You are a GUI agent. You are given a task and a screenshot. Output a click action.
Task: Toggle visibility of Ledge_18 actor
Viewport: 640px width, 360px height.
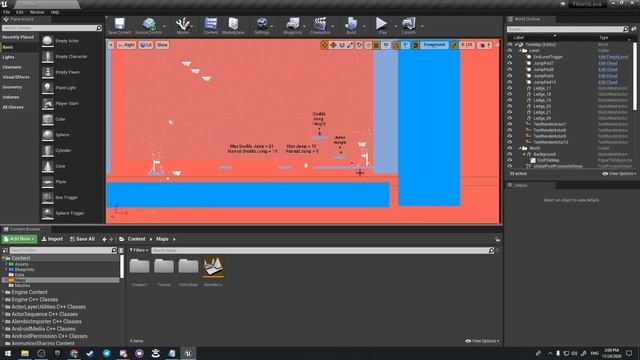510,94
